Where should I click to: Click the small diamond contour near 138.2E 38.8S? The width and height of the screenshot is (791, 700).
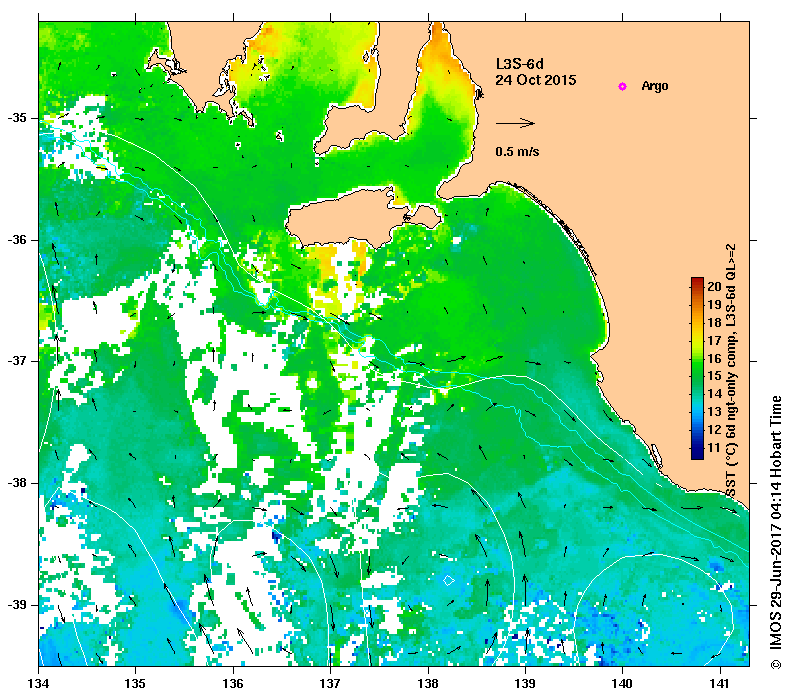click(x=448, y=581)
